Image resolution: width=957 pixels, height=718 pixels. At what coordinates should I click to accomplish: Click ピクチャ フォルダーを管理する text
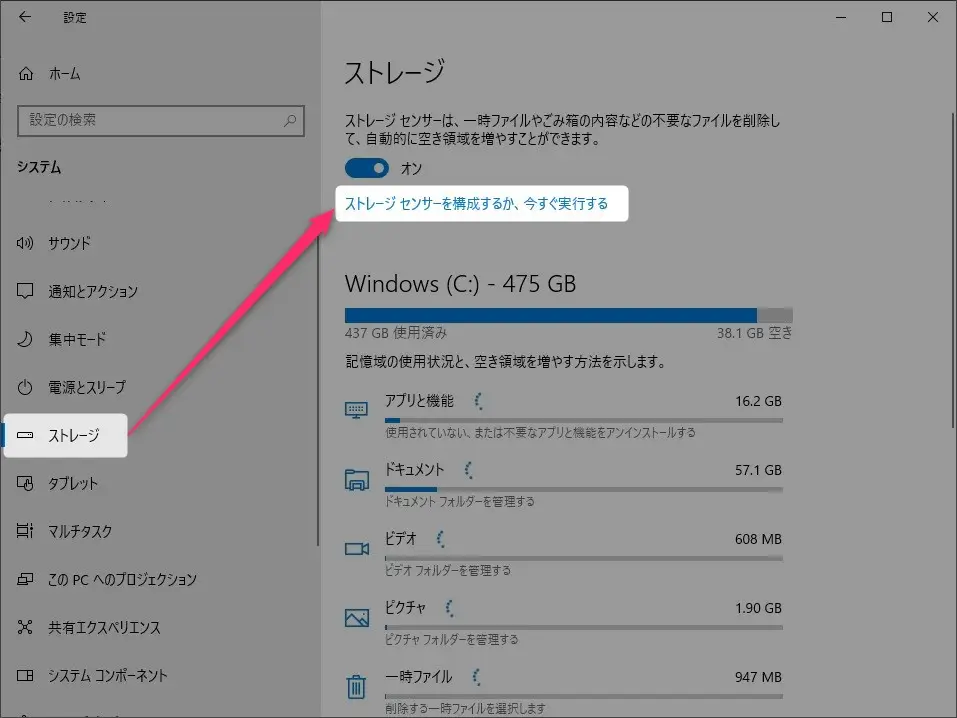452,639
